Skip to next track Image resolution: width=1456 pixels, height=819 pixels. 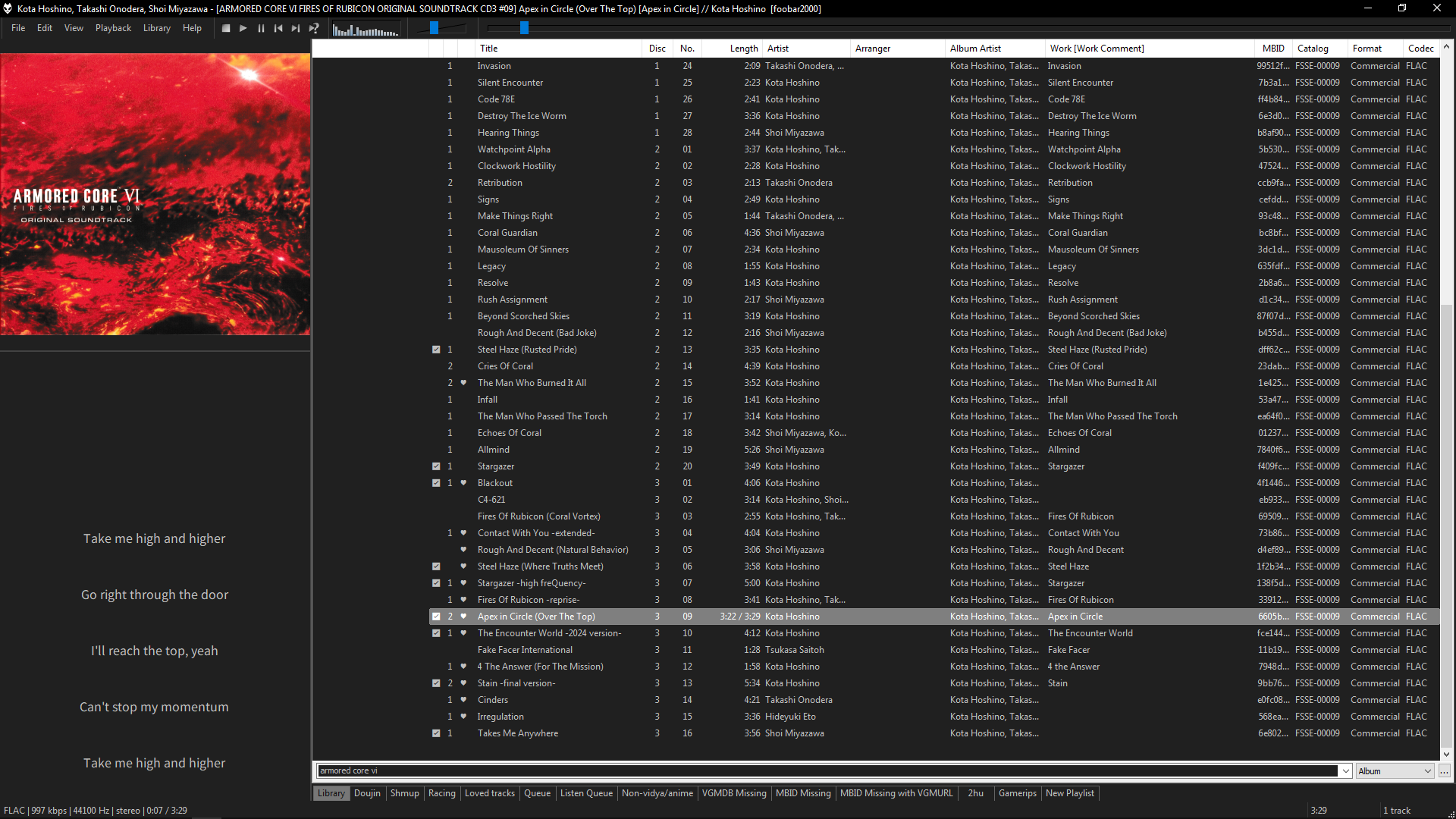click(296, 28)
